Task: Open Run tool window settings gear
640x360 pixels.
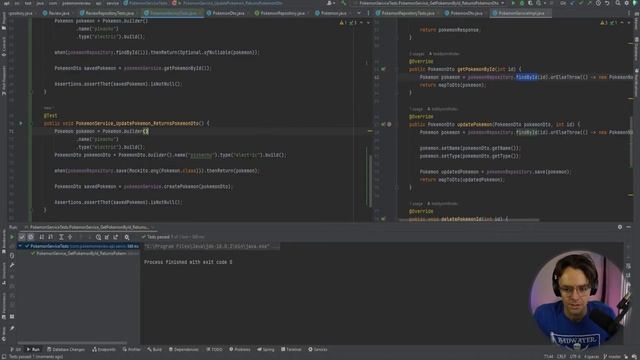Action: click(x=620, y=227)
